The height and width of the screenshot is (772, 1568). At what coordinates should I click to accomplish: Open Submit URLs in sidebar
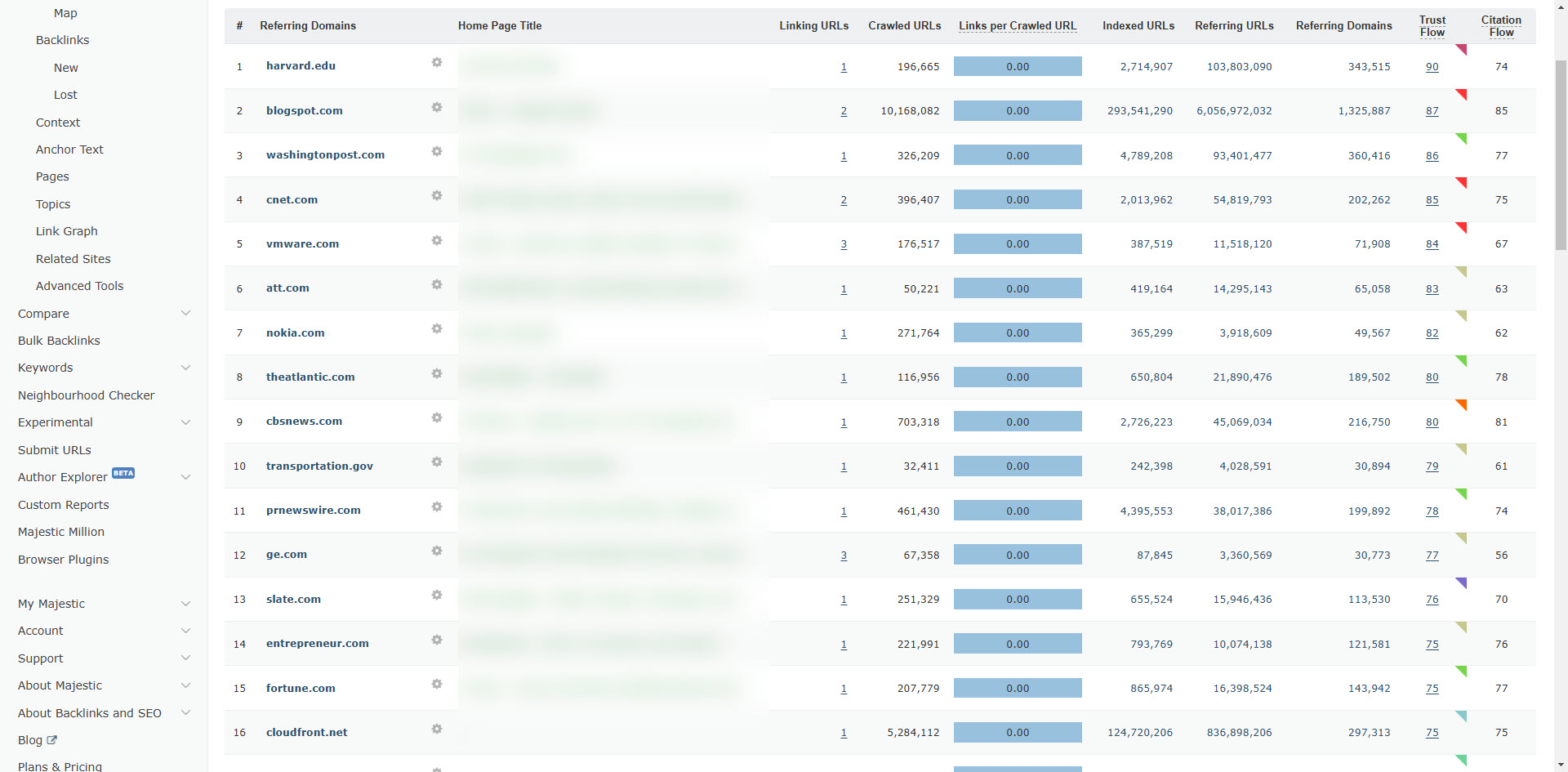click(x=55, y=450)
